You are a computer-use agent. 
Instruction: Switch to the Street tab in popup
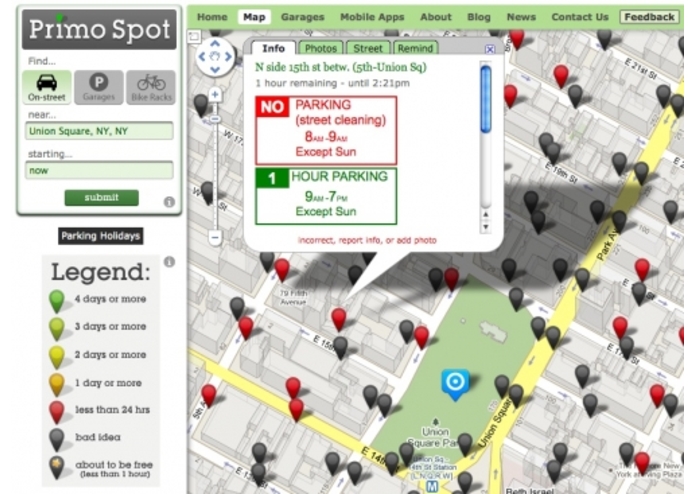point(368,48)
